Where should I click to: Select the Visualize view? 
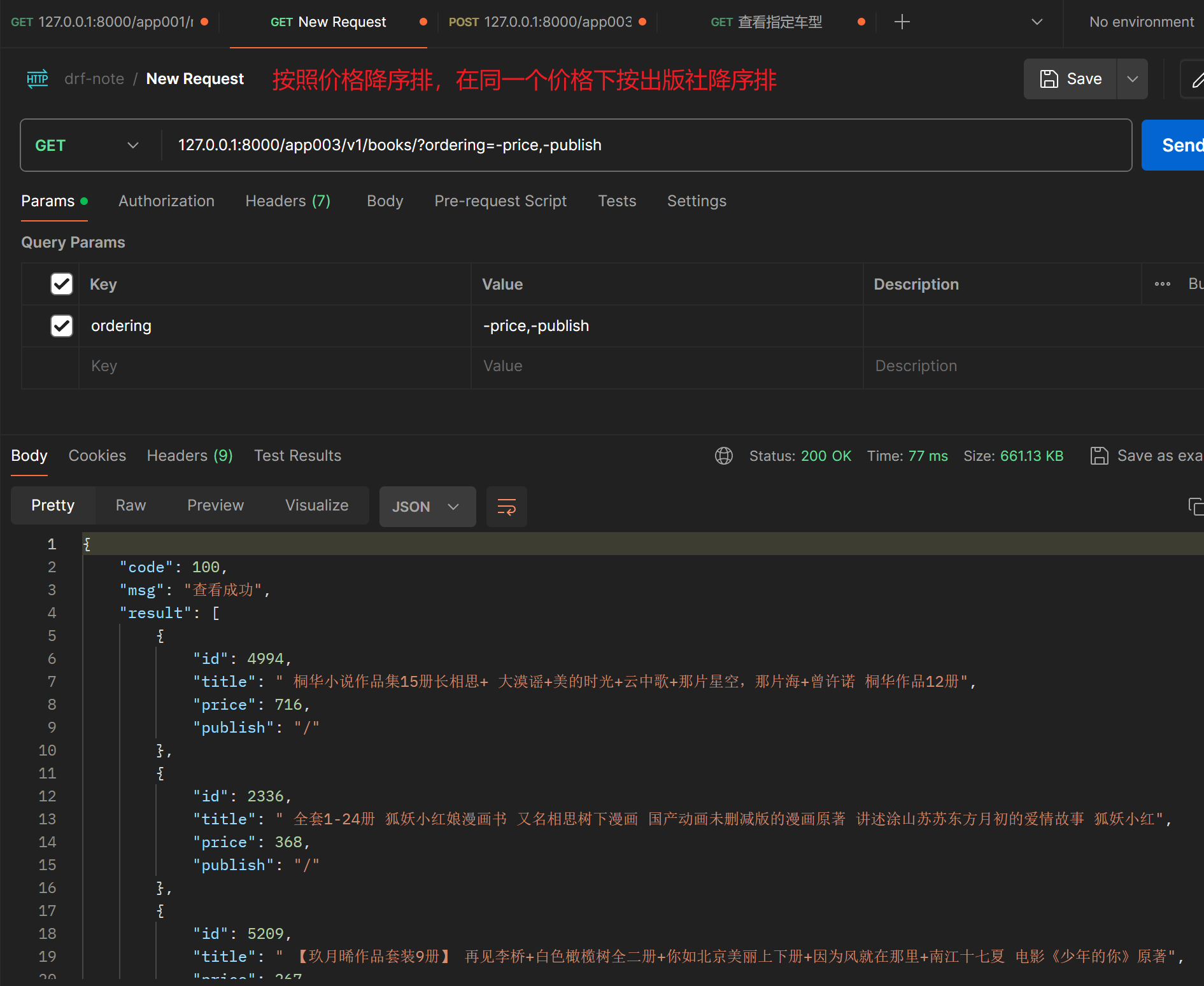[x=316, y=505]
